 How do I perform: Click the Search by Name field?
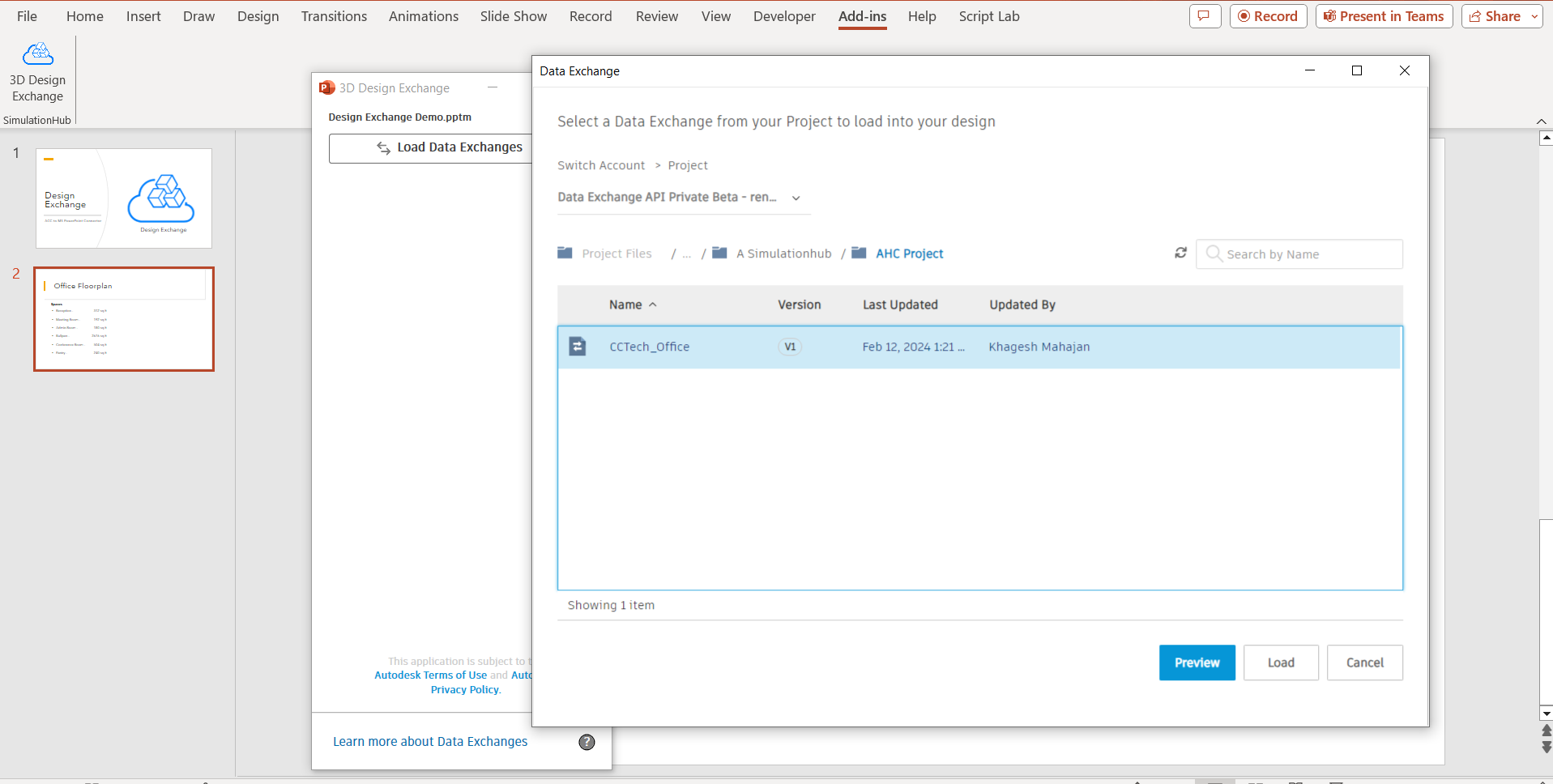click(x=1299, y=254)
